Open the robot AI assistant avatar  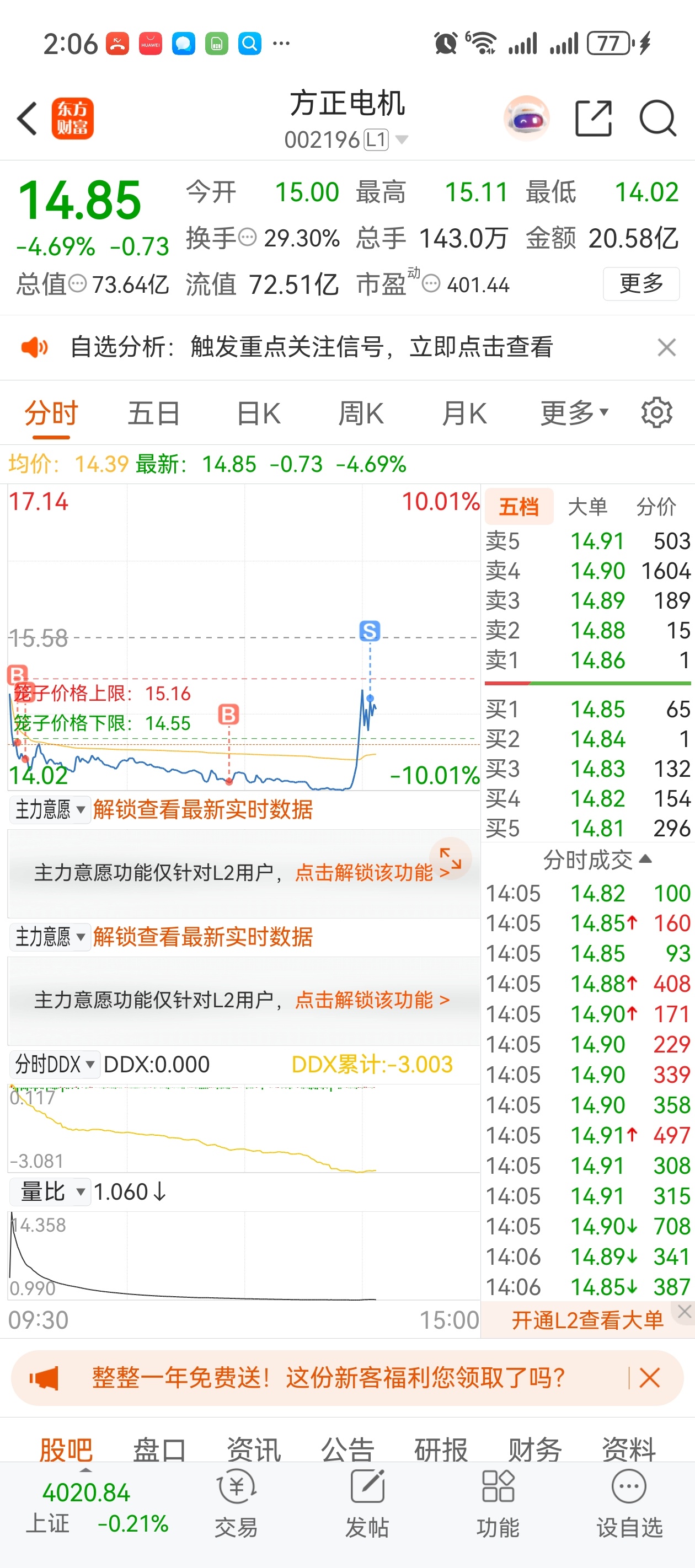[x=526, y=118]
